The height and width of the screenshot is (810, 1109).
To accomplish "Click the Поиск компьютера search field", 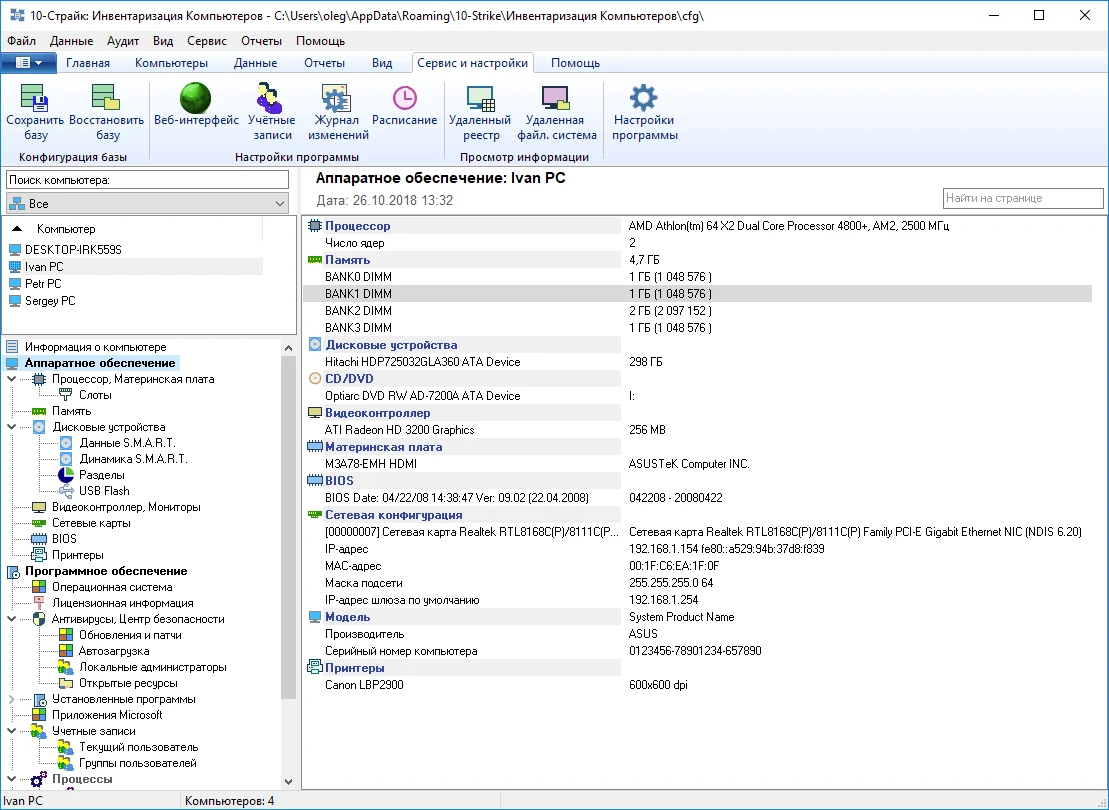I will [147, 180].
